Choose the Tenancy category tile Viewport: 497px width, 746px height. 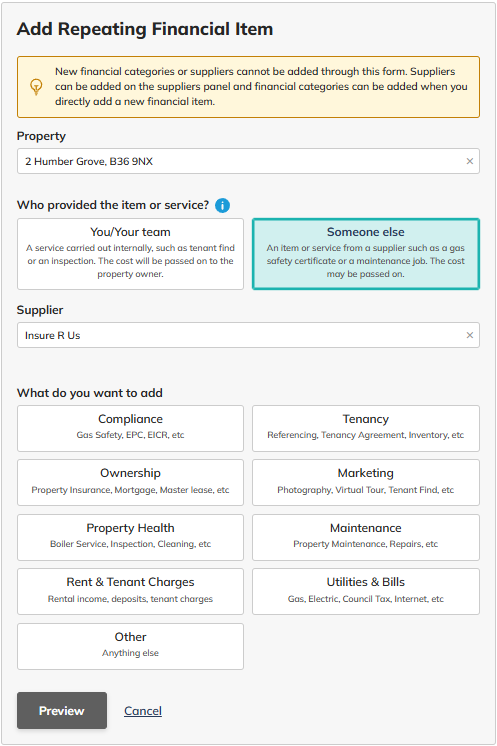366,428
